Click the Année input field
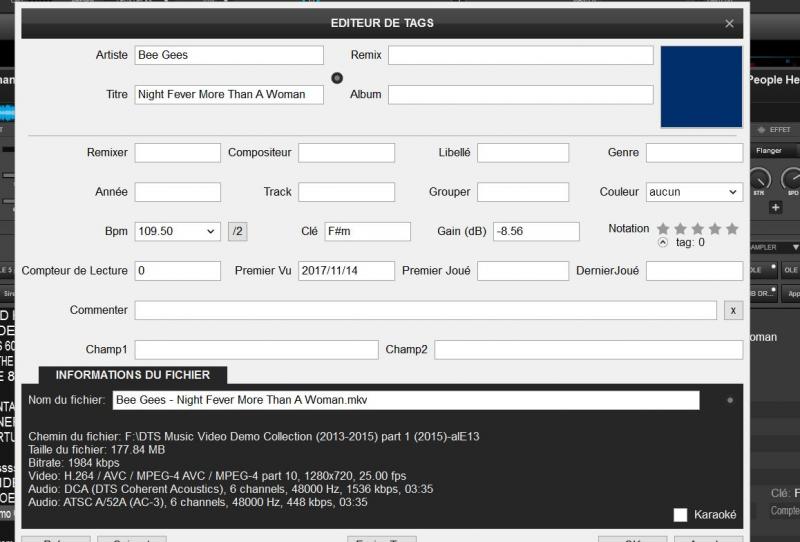 click(x=178, y=192)
